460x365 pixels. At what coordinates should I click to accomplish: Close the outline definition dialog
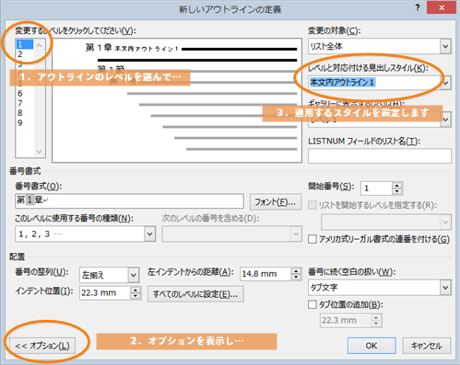coord(441,8)
